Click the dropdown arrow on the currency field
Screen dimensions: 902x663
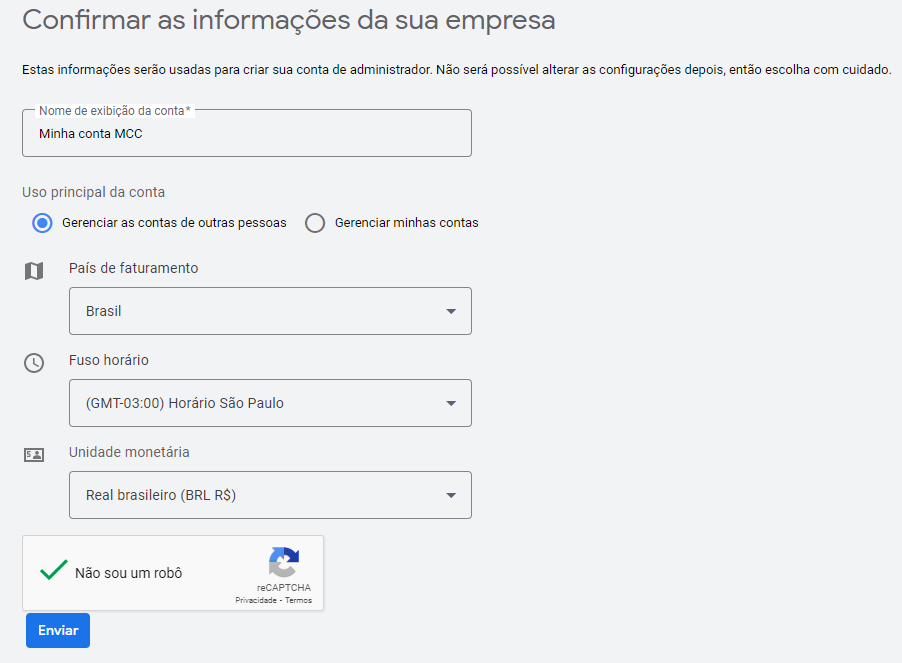[449, 495]
